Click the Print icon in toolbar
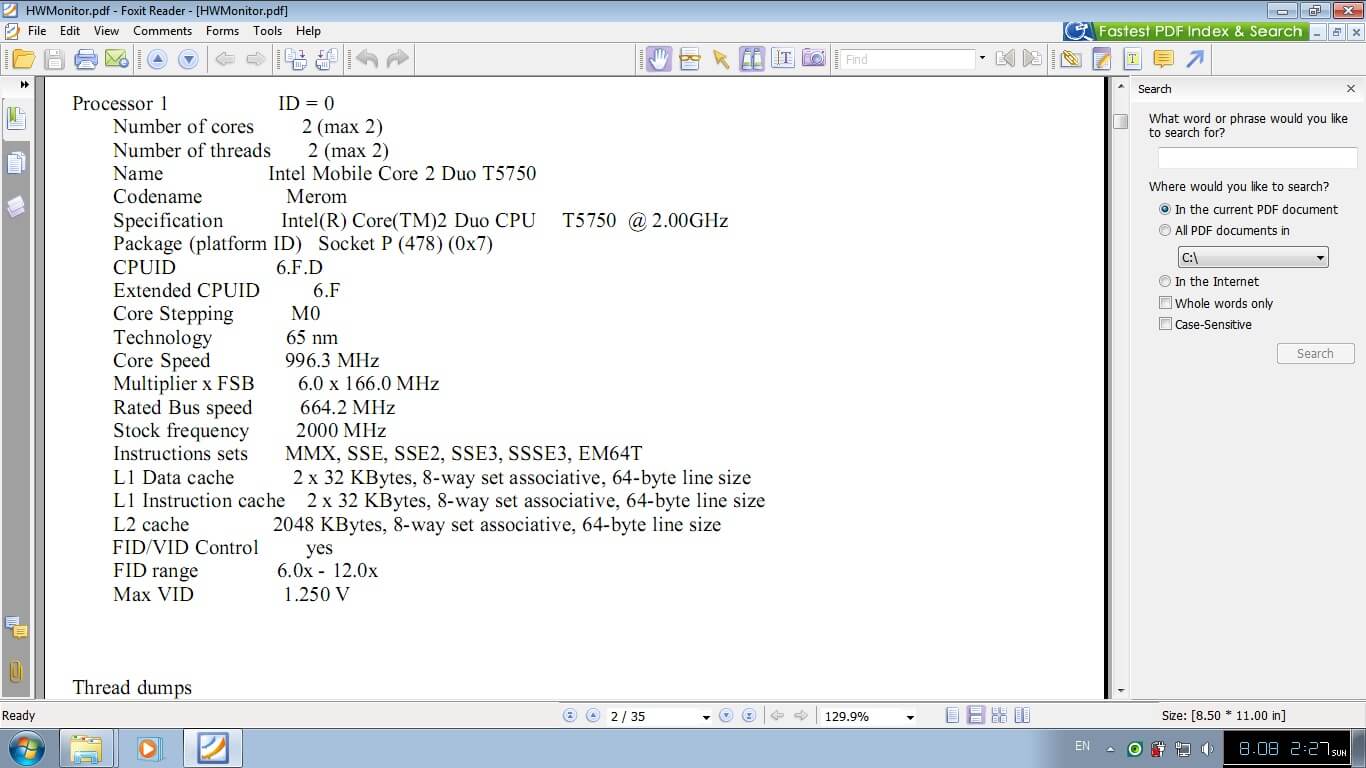The width and height of the screenshot is (1366, 768). [85, 59]
